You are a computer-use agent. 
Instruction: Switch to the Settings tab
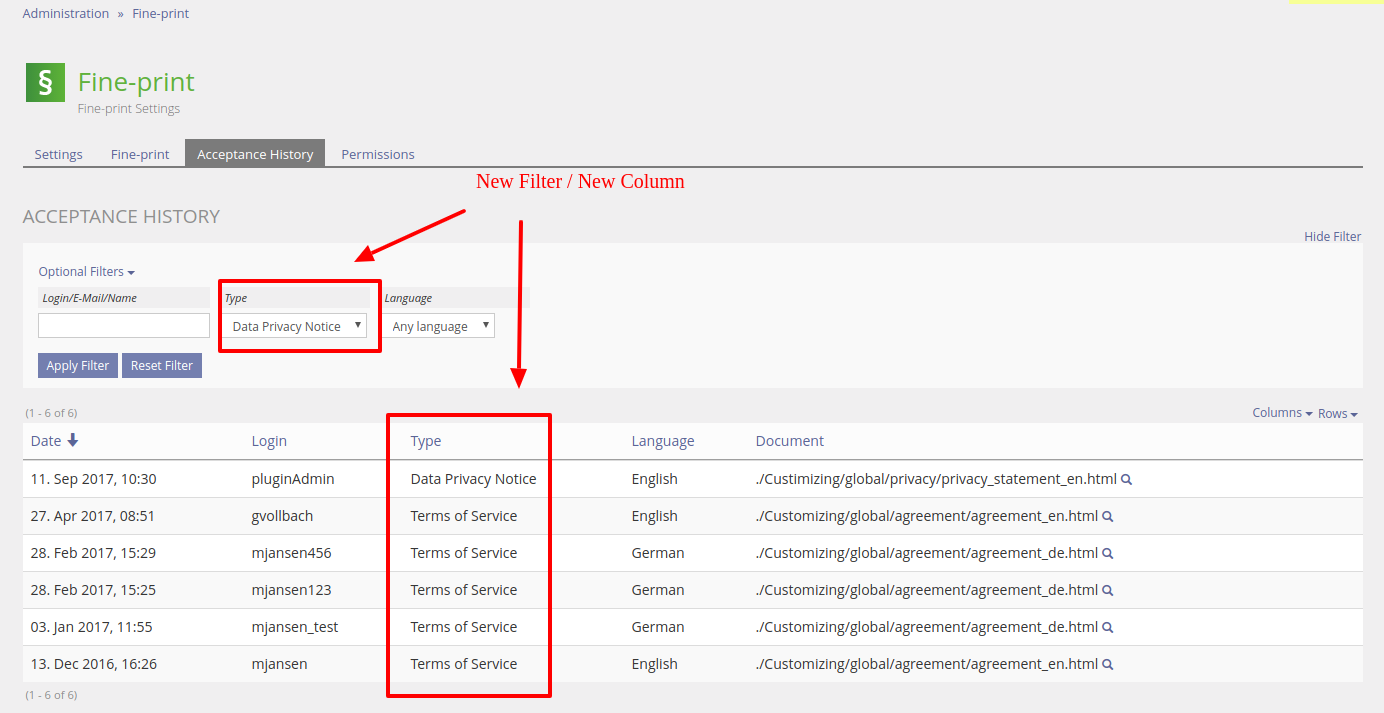click(x=58, y=154)
